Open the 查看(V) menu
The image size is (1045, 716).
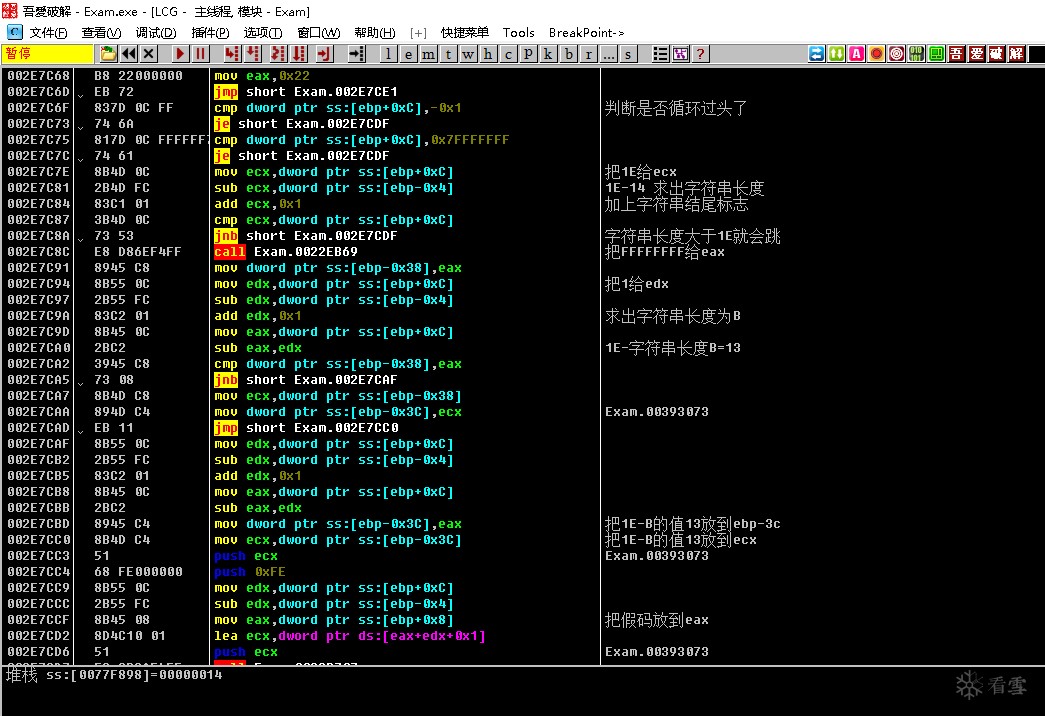[x=101, y=33]
